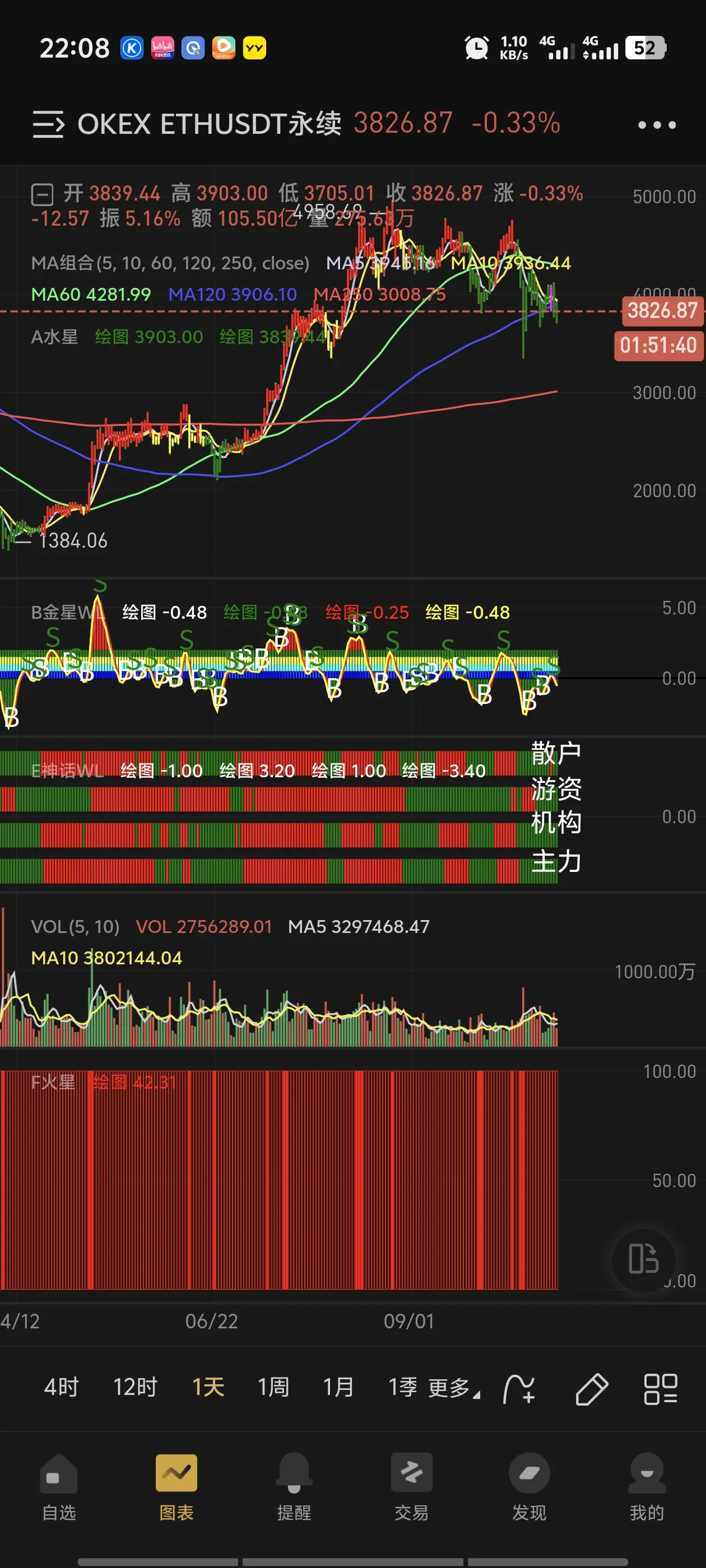Tap the yellow YY notification icon

pyautogui.click(x=254, y=48)
